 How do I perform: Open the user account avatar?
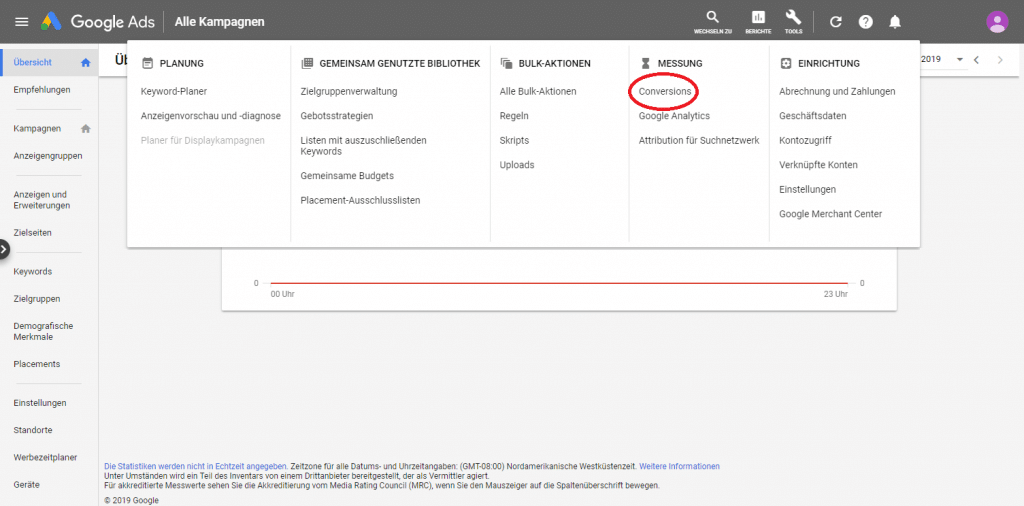[x=997, y=22]
